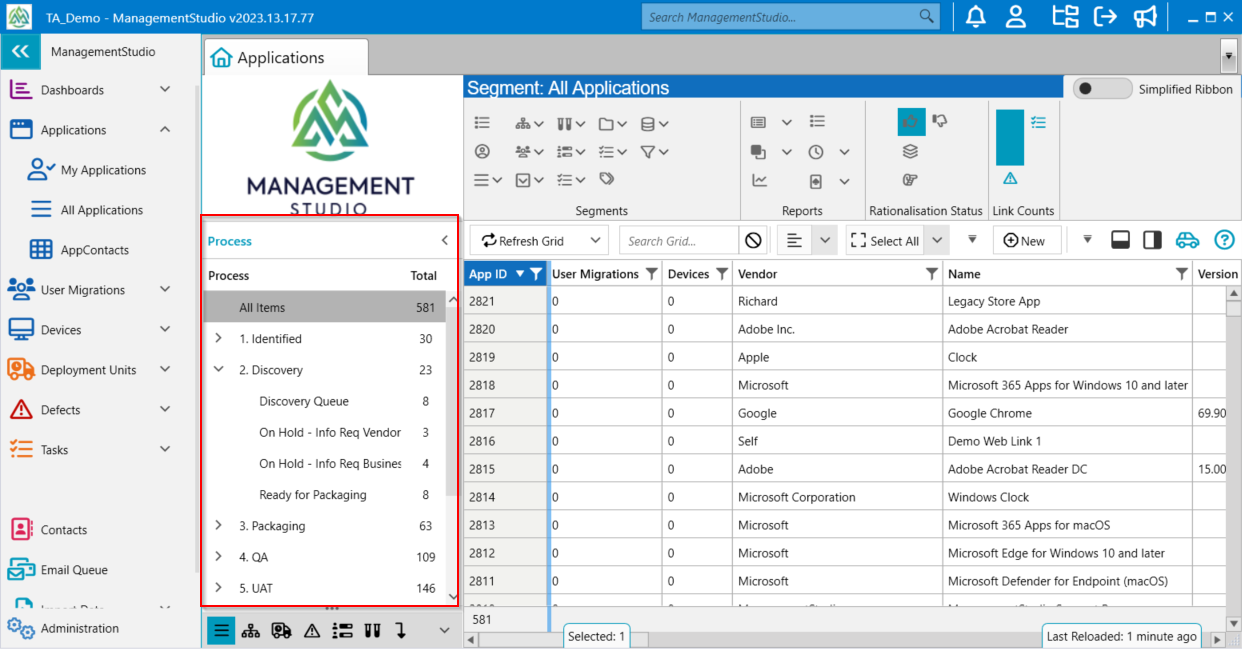Toggle the Vendor column filter
1242x649 pixels.
click(932, 274)
